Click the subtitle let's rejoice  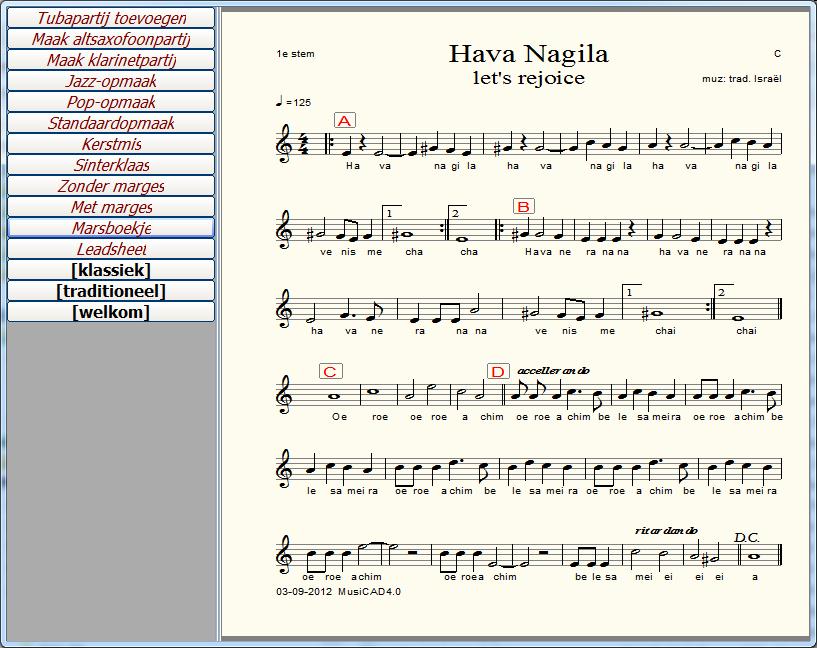(528, 78)
